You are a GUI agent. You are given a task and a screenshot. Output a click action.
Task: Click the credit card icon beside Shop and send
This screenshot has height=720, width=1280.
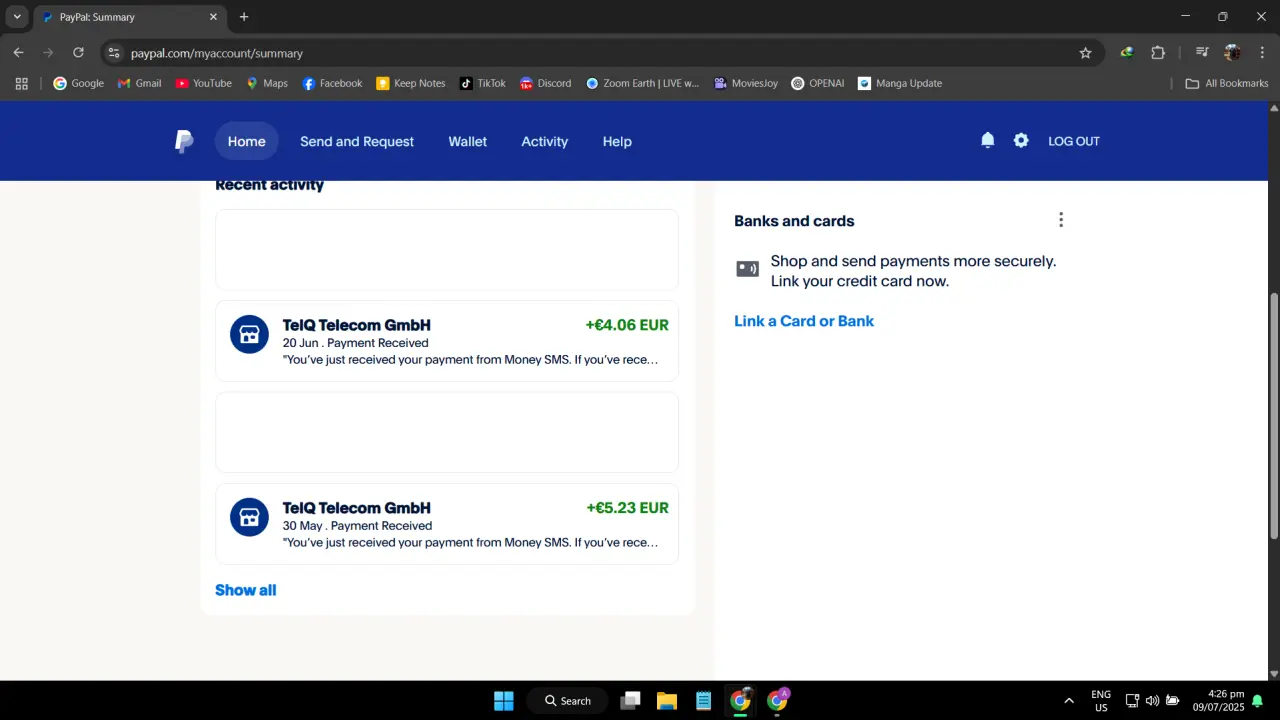[748, 268]
